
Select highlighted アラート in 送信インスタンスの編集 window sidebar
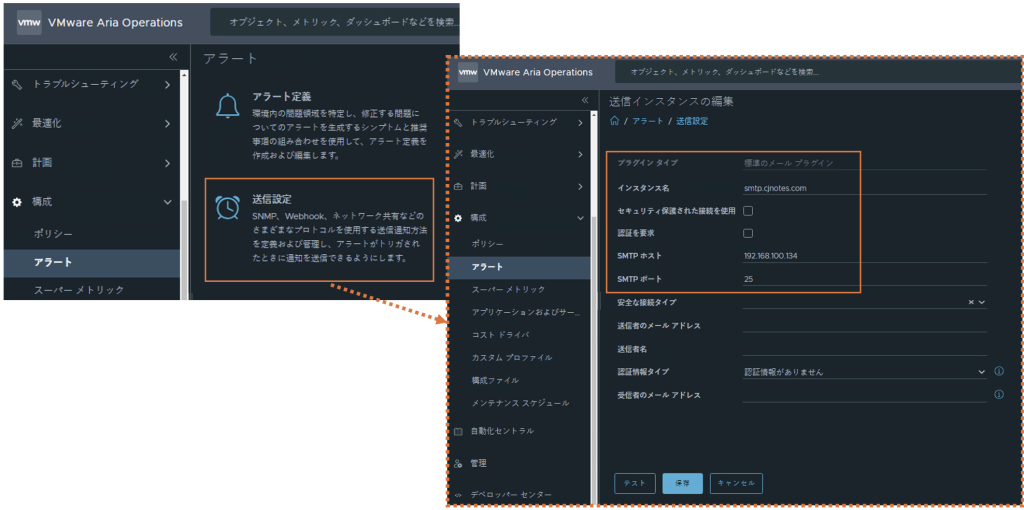click(x=519, y=266)
